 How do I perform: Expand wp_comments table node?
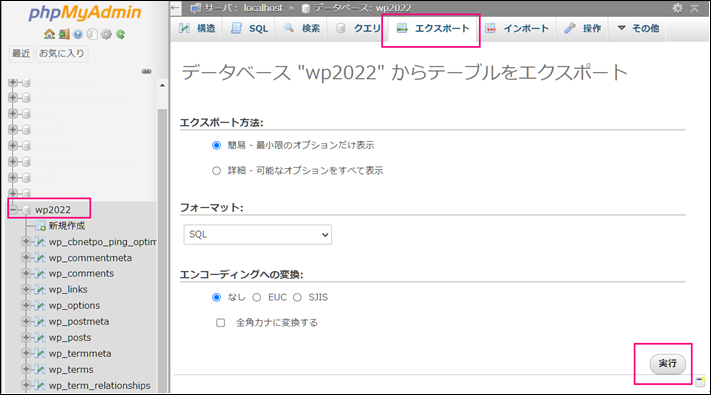pyautogui.click(x=26, y=273)
